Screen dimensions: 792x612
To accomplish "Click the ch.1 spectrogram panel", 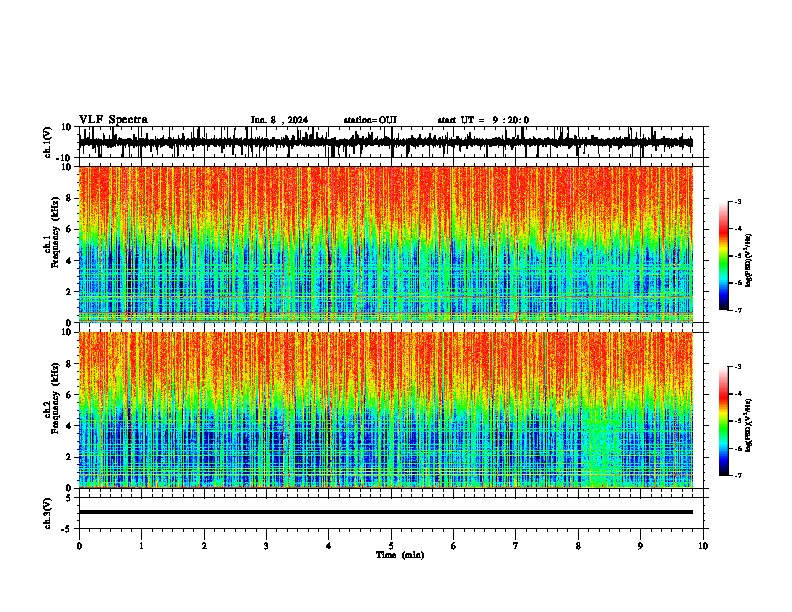I will [x=386, y=244].
